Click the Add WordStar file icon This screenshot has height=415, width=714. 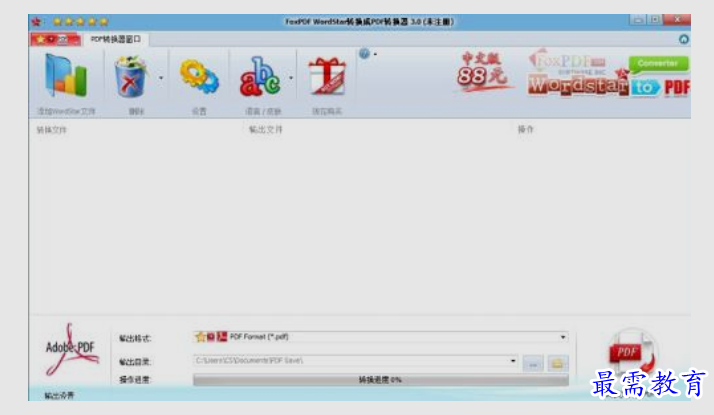point(66,76)
